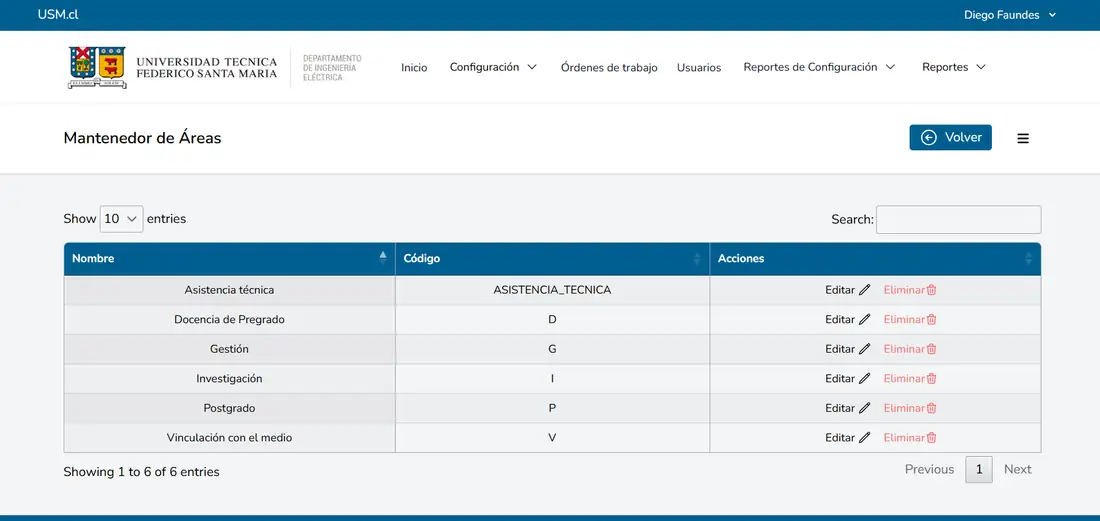Open the Show entries count dropdown
The width and height of the screenshot is (1100, 521).
click(121, 219)
